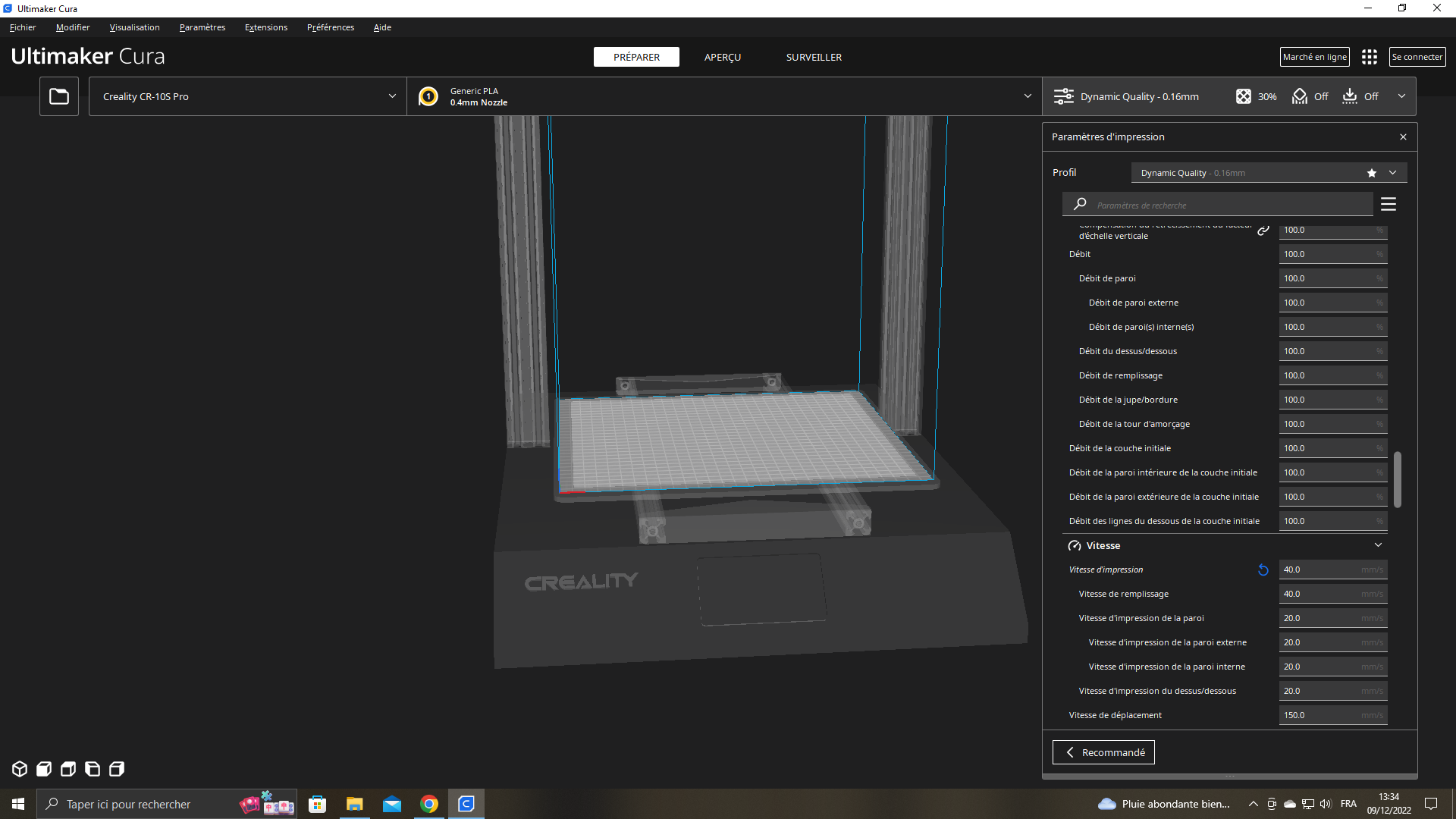This screenshot has width=1456, height=819.
Task: Collapse the Vitesse section
Action: pos(1378,545)
